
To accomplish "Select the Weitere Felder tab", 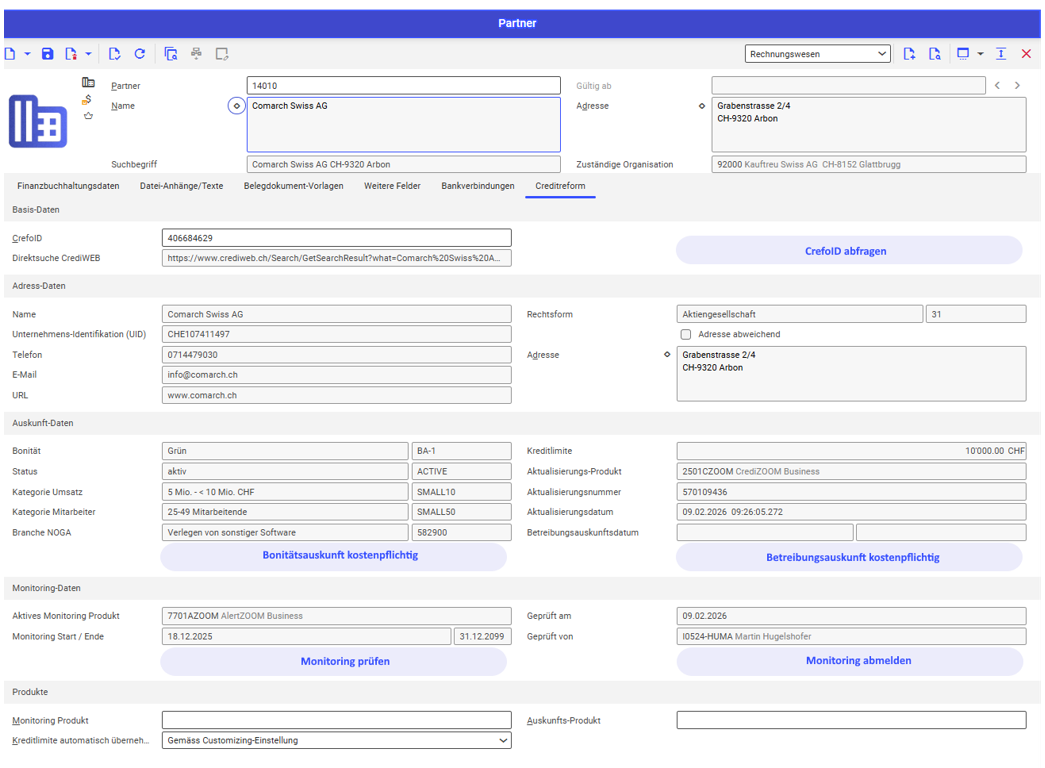I will (392, 186).
